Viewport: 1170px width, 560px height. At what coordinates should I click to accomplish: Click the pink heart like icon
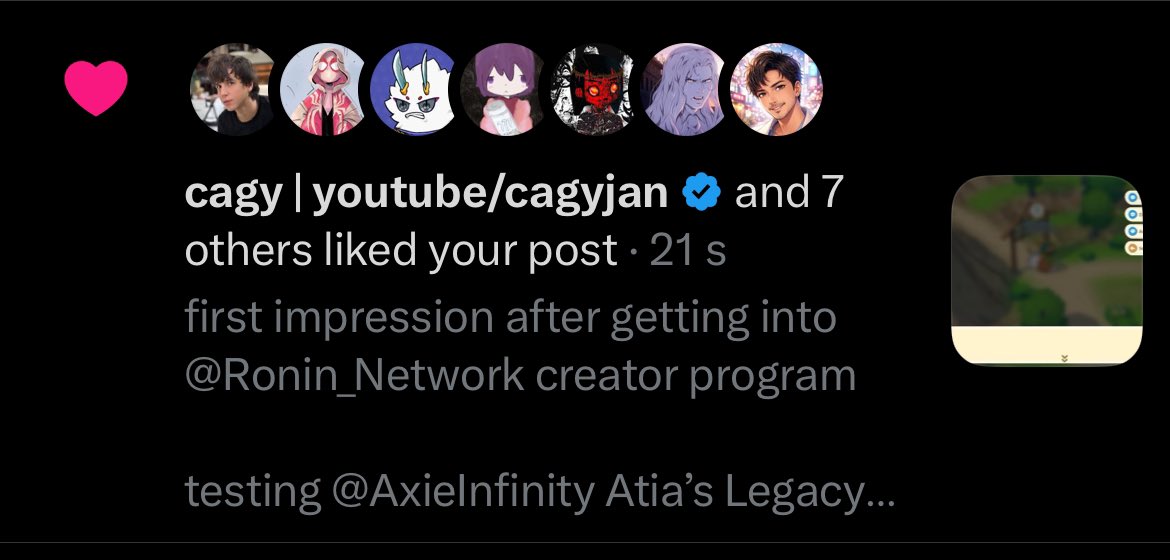[x=96, y=88]
